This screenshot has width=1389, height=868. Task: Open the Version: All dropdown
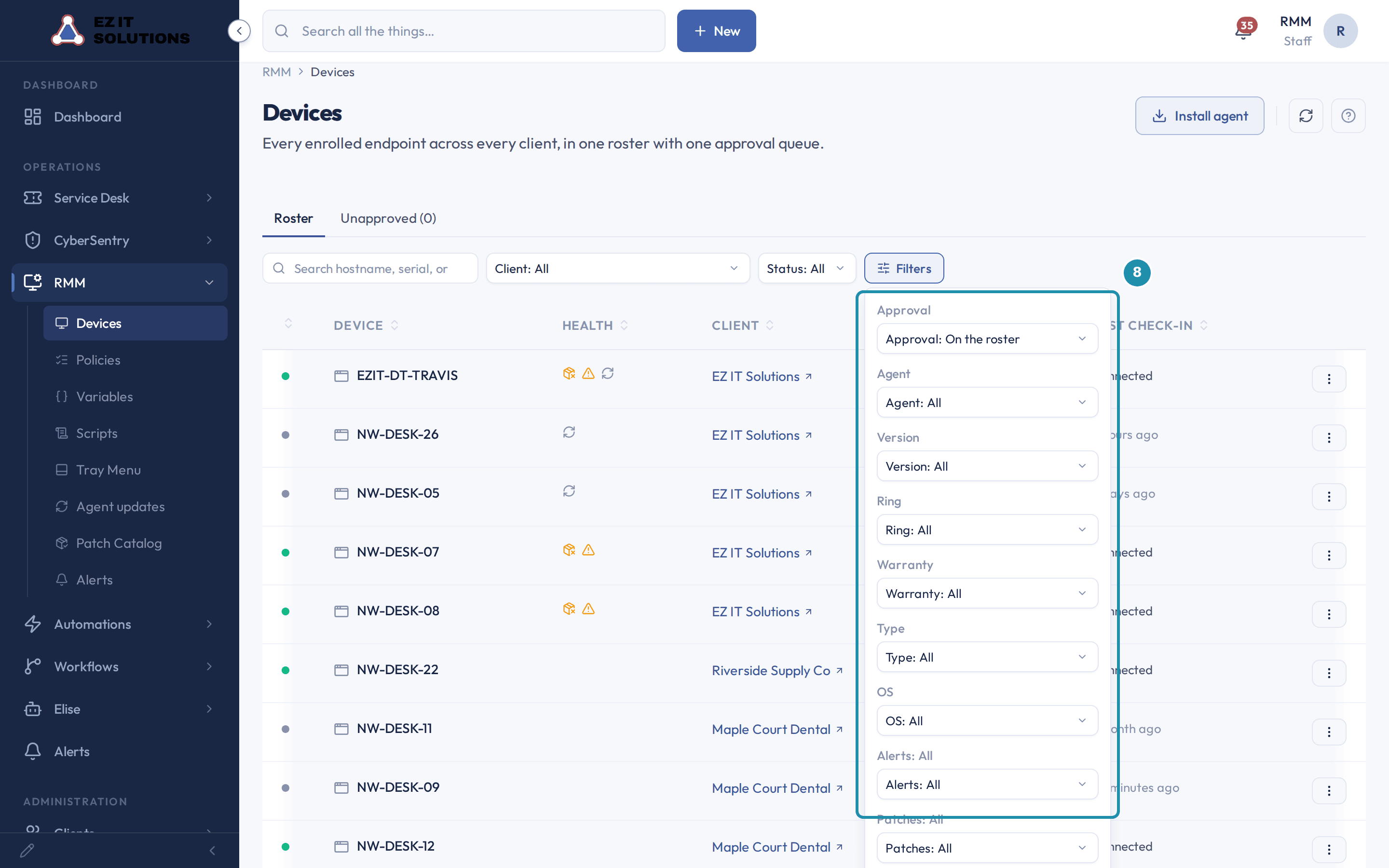point(987,467)
